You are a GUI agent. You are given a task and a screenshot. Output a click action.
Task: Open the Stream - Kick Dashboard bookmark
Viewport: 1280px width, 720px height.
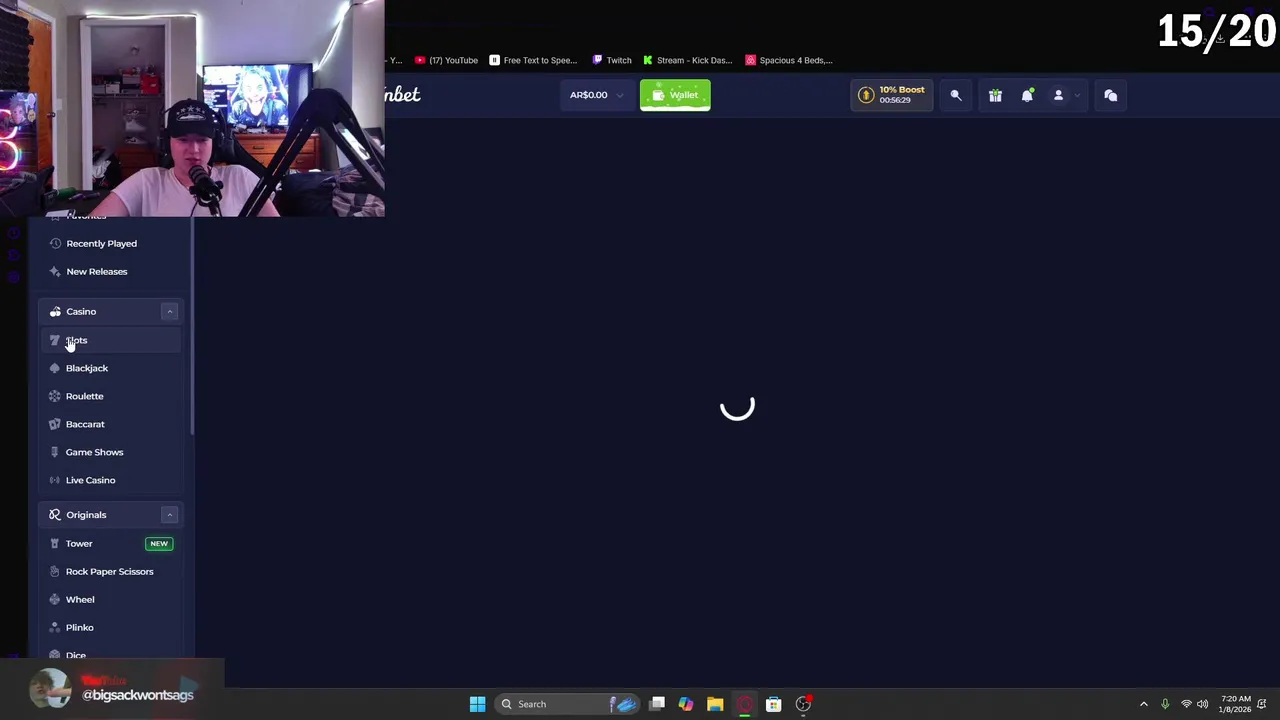tap(688, 60)
